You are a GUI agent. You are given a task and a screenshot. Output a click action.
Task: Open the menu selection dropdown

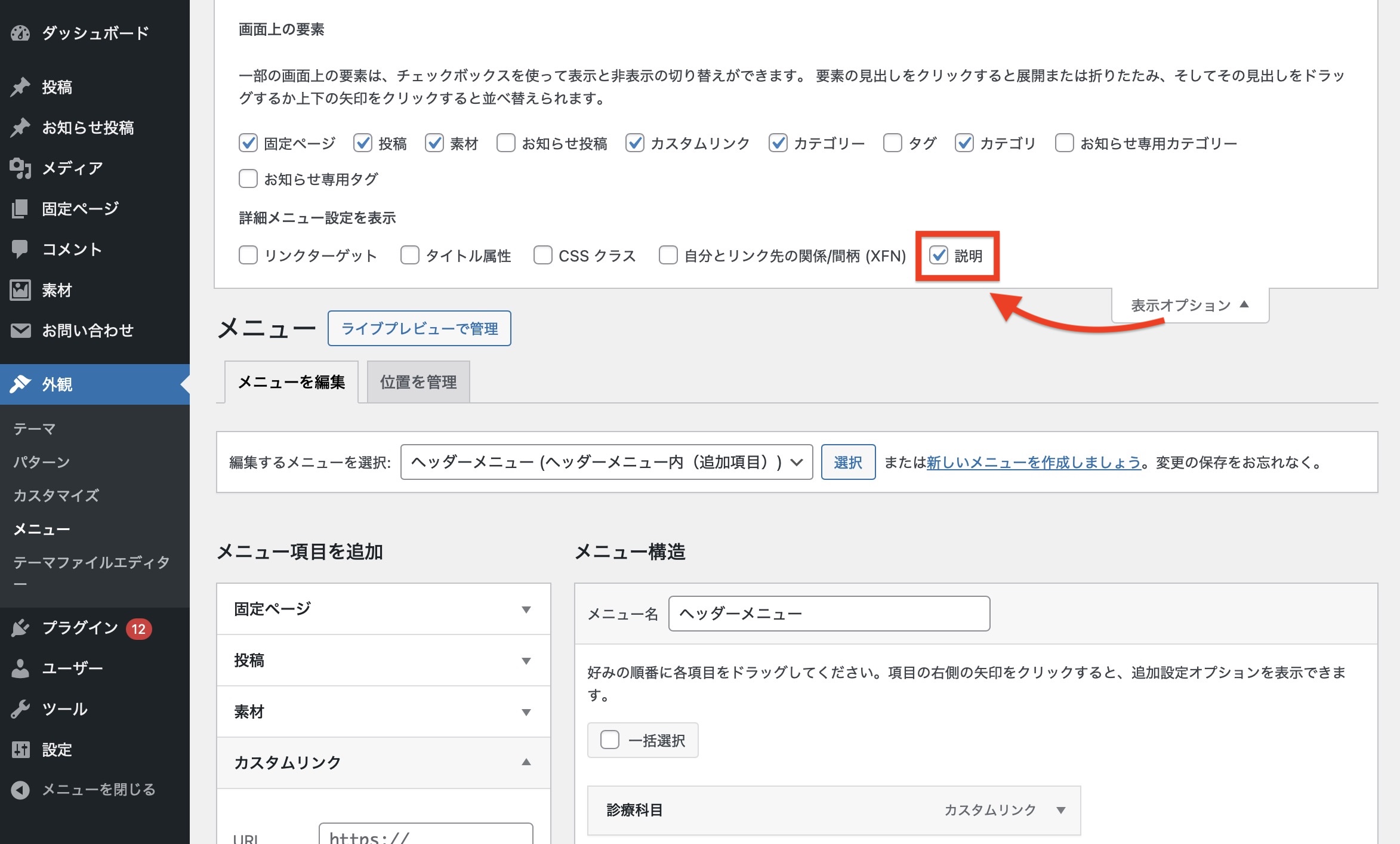tap(606, 462)
